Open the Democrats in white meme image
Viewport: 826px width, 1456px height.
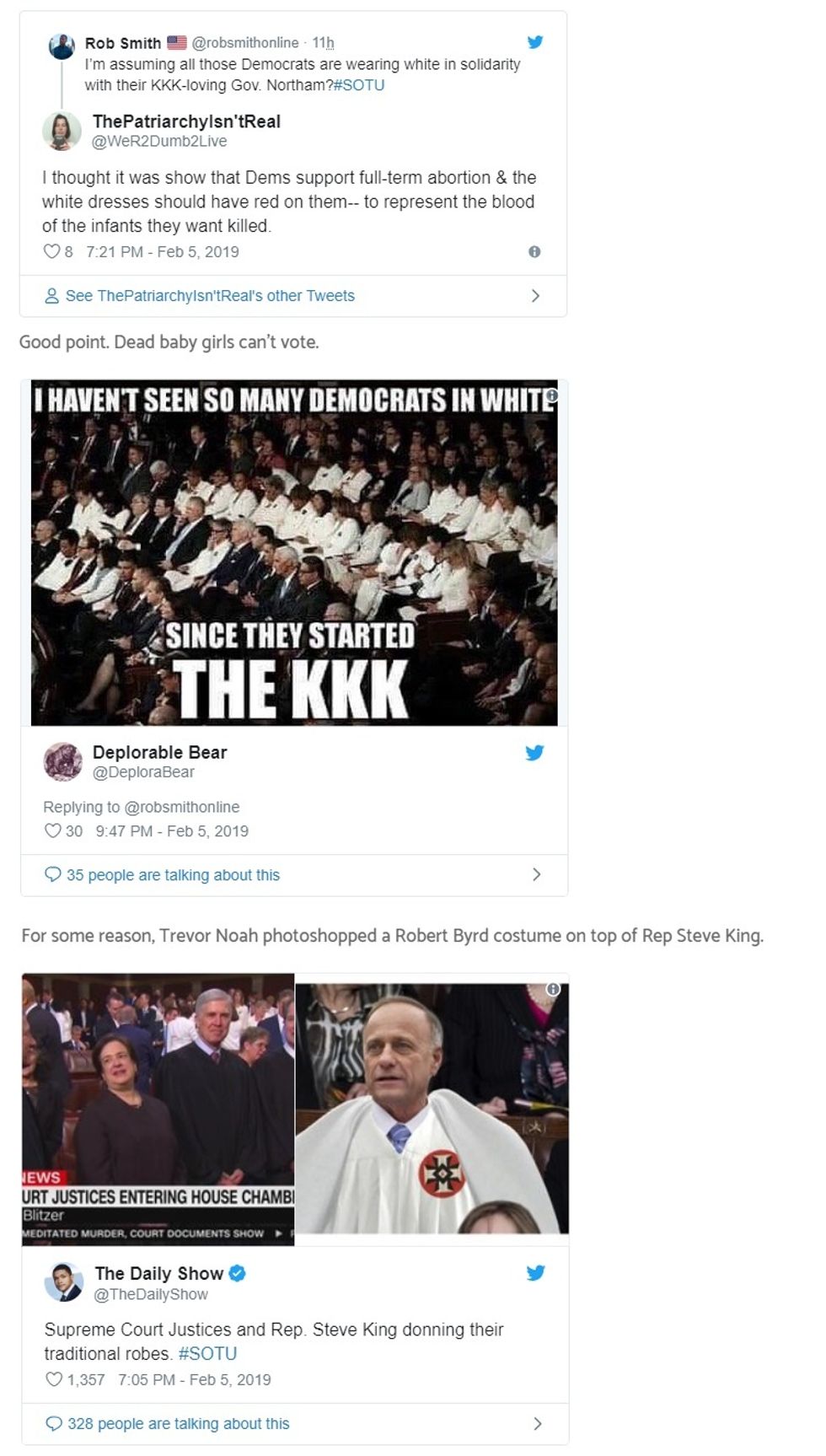(x=294, y=552)
